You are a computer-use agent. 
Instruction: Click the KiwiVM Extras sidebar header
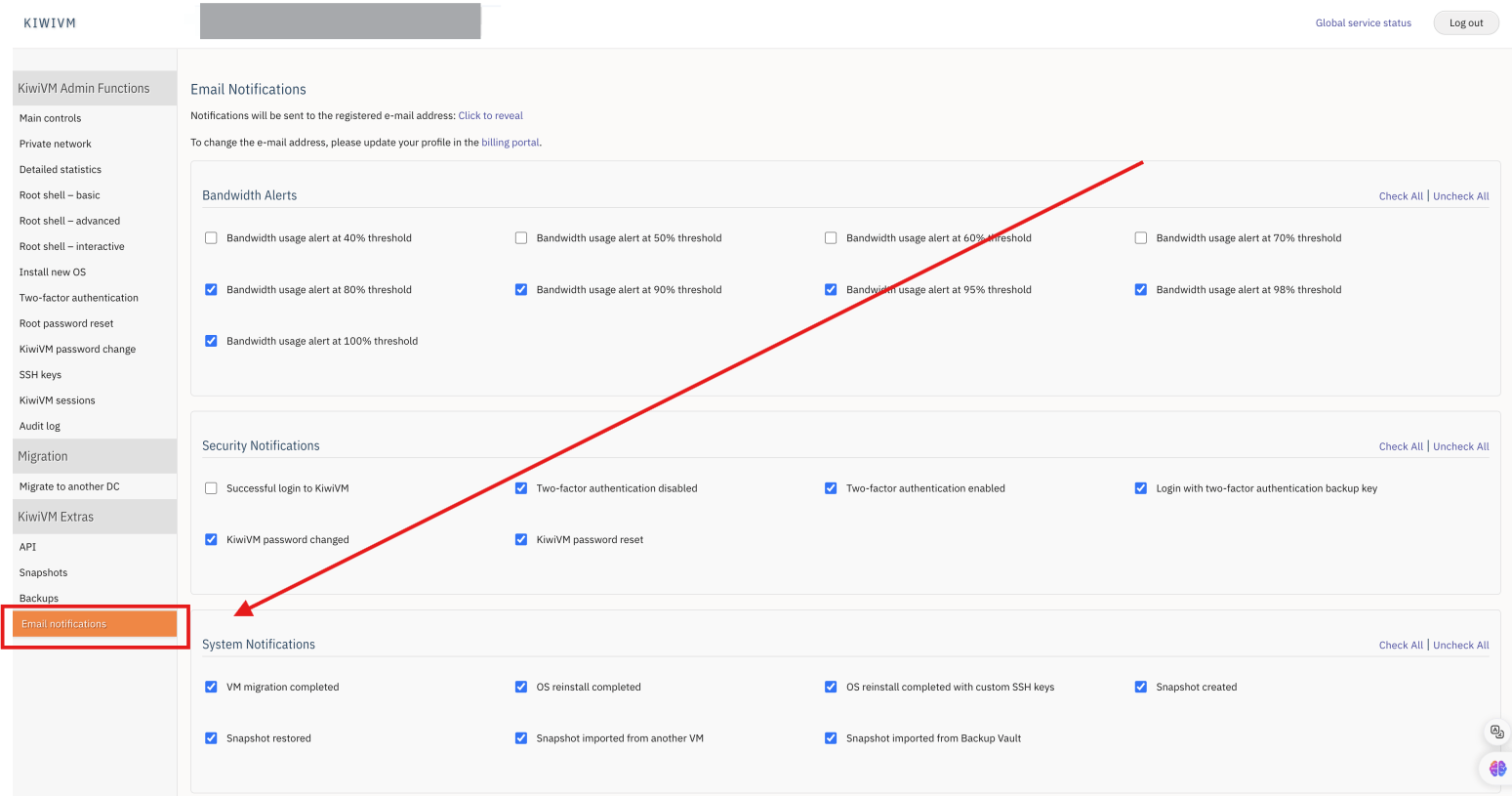point(95,517)
